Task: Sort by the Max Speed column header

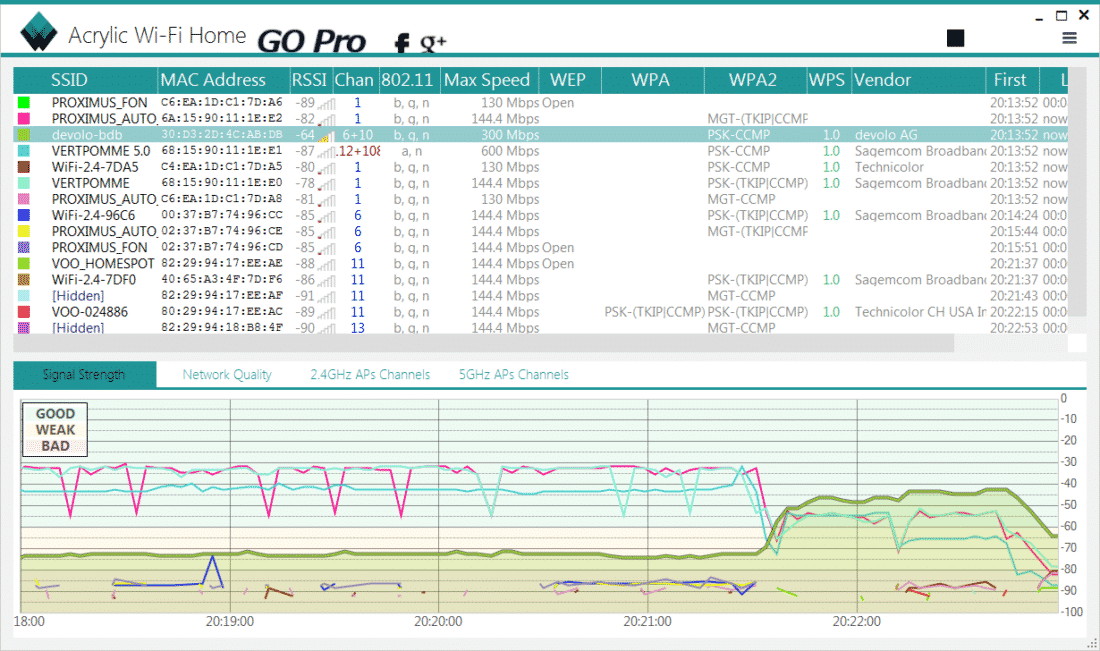Action: [488, 80]
